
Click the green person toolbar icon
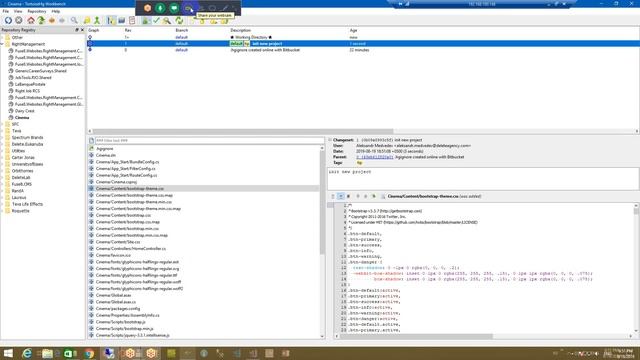[97, 20]
